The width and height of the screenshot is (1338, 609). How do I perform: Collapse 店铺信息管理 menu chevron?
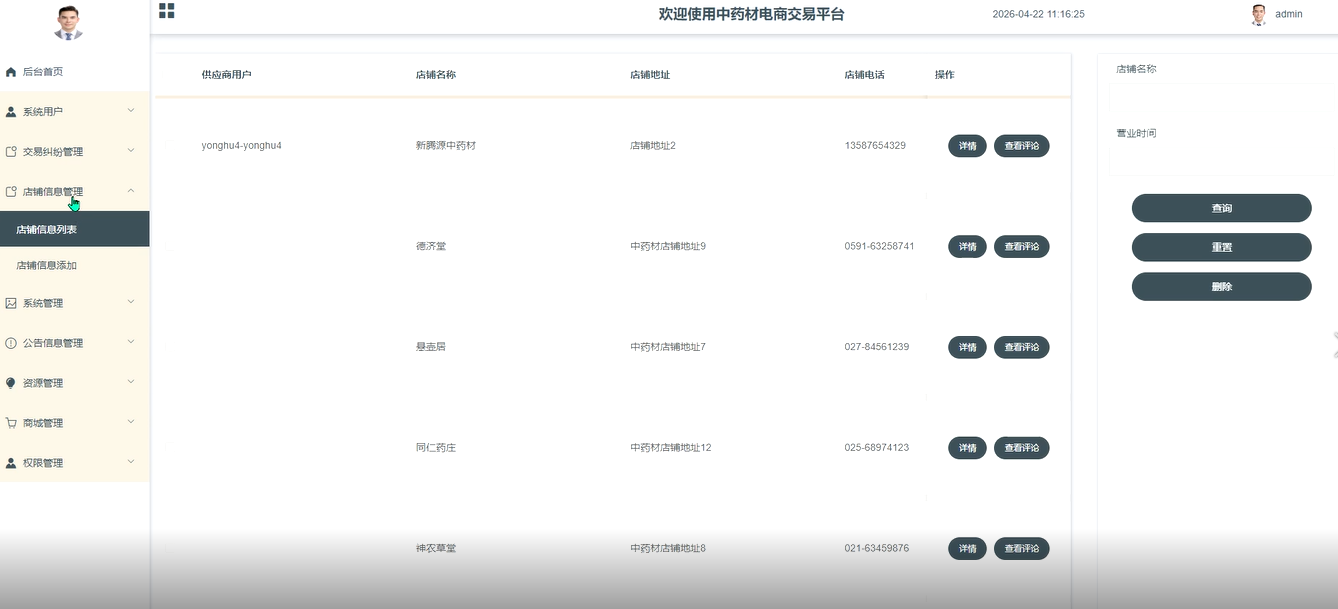pos(131,190)
